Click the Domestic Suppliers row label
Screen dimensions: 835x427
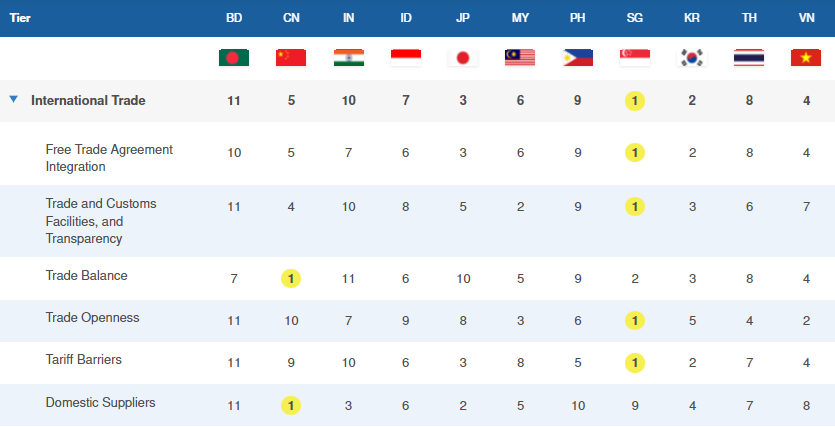[100, 403]
